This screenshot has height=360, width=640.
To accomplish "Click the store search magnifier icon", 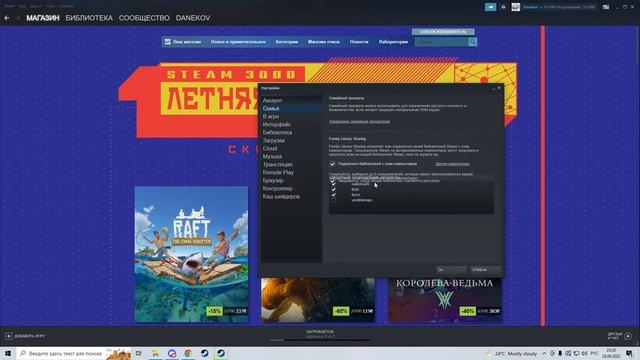I will [x=473, y=42].
